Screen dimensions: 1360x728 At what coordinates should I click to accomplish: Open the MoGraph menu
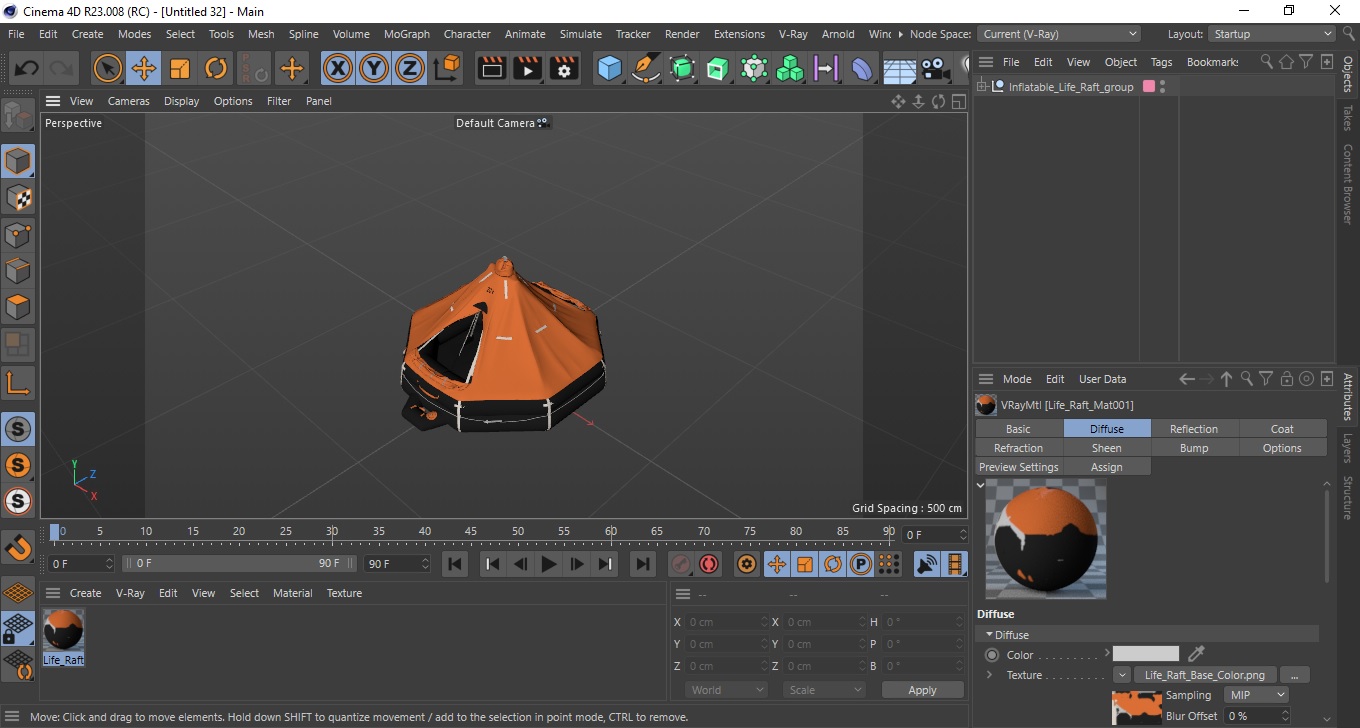pyautogui.click(x=407, y=34)
